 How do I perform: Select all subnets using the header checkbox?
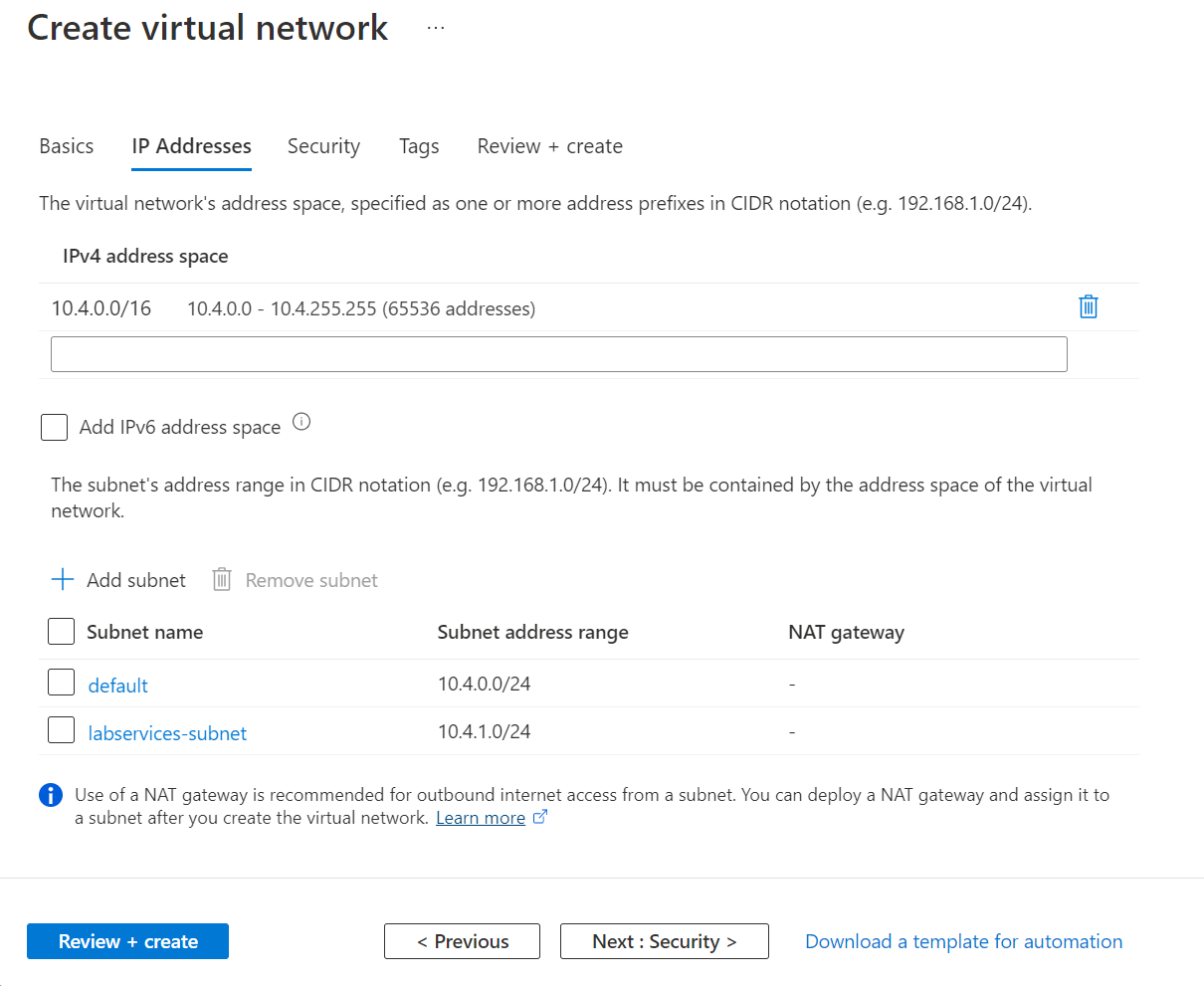click(61, 631)
